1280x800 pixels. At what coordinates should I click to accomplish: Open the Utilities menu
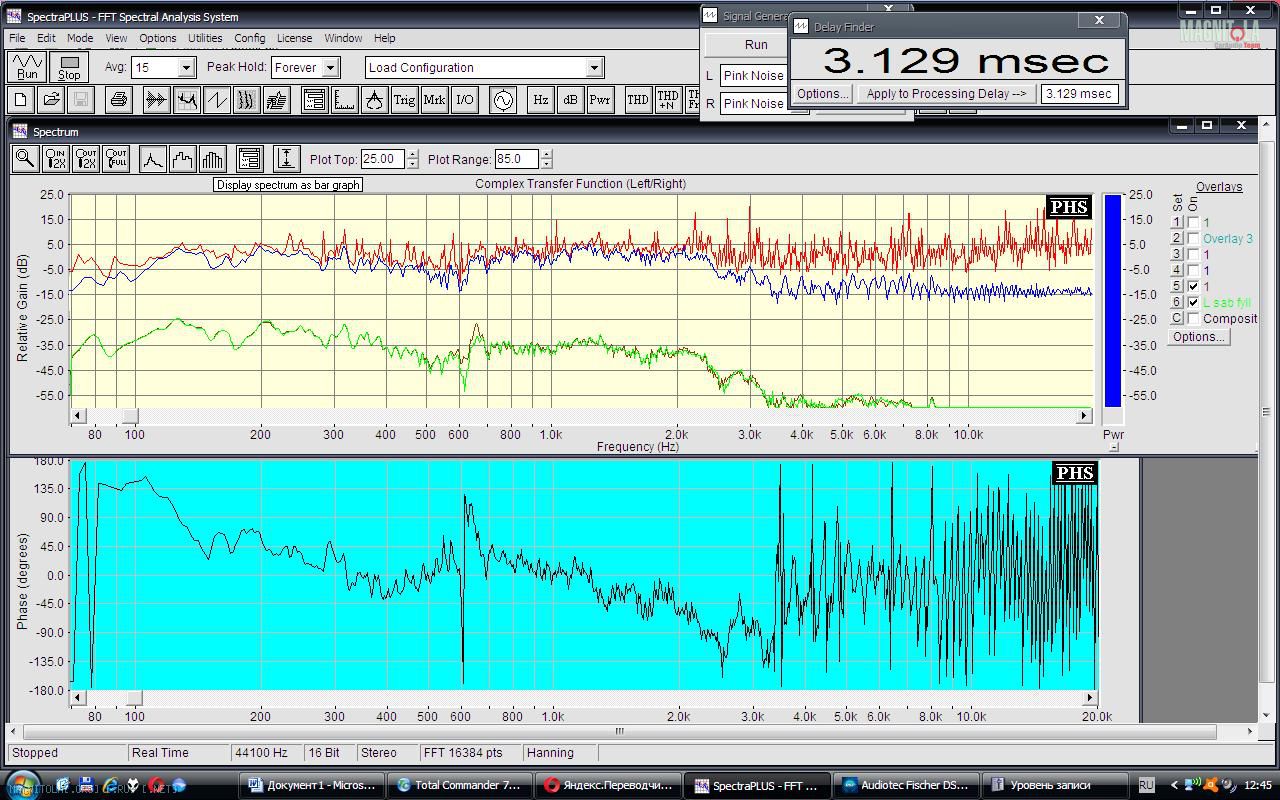205,38
